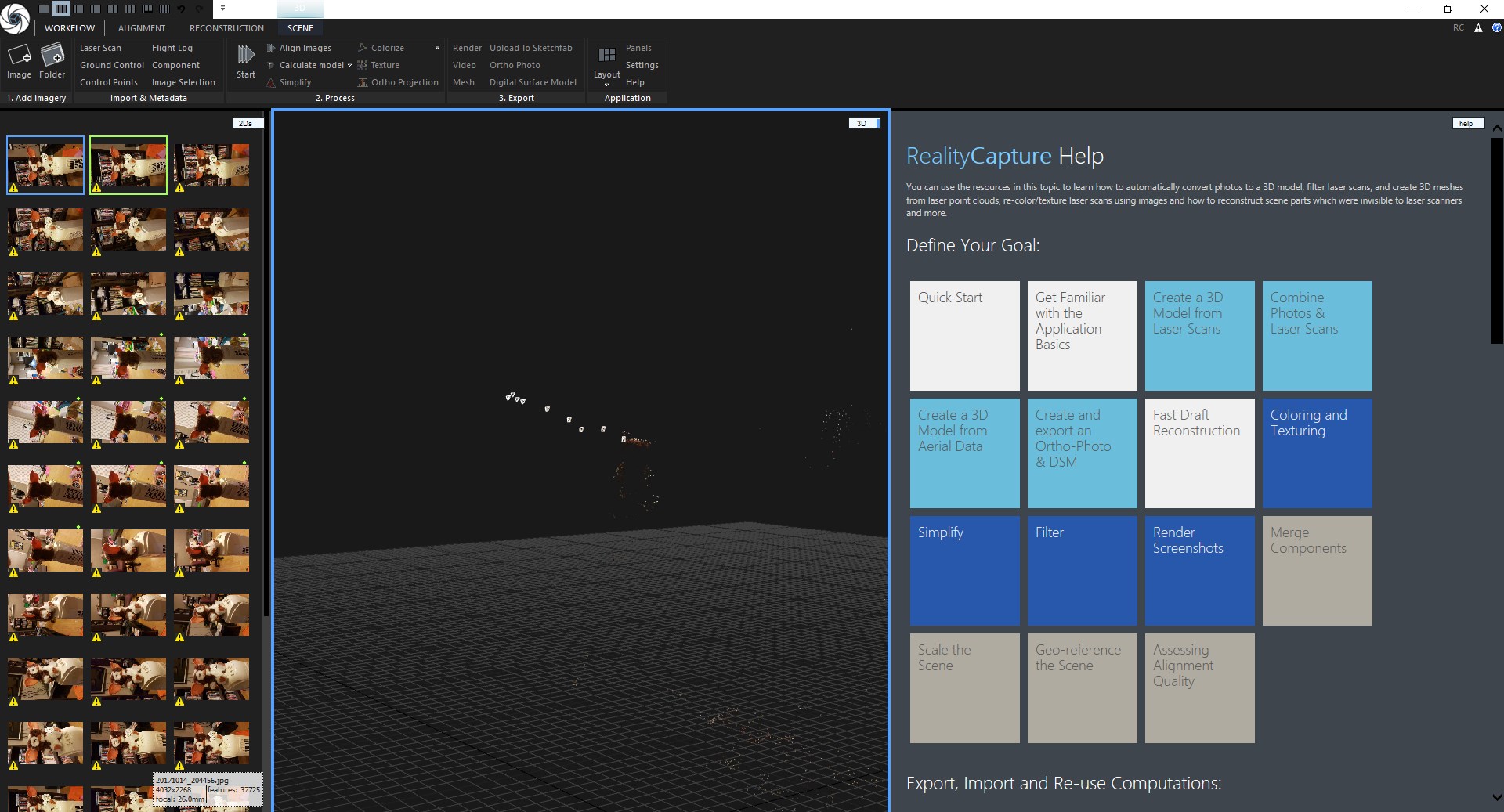
Task: Click Ortho Photo export option
Action: (515, 65)
